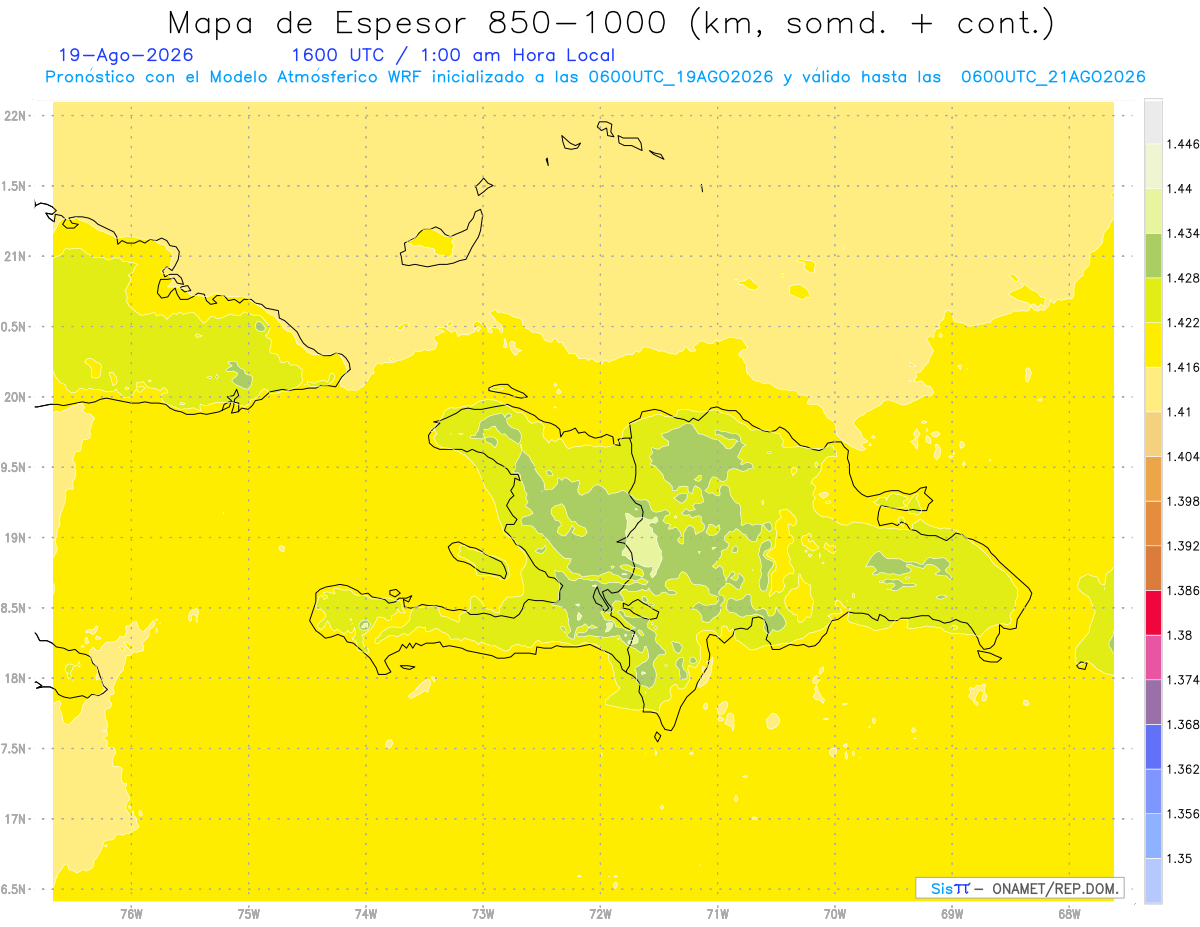This screenshot has height=927, width=1200.
Task: Click purple legend swatch between 1.374 and 1.368
Action: point(1153,702)
